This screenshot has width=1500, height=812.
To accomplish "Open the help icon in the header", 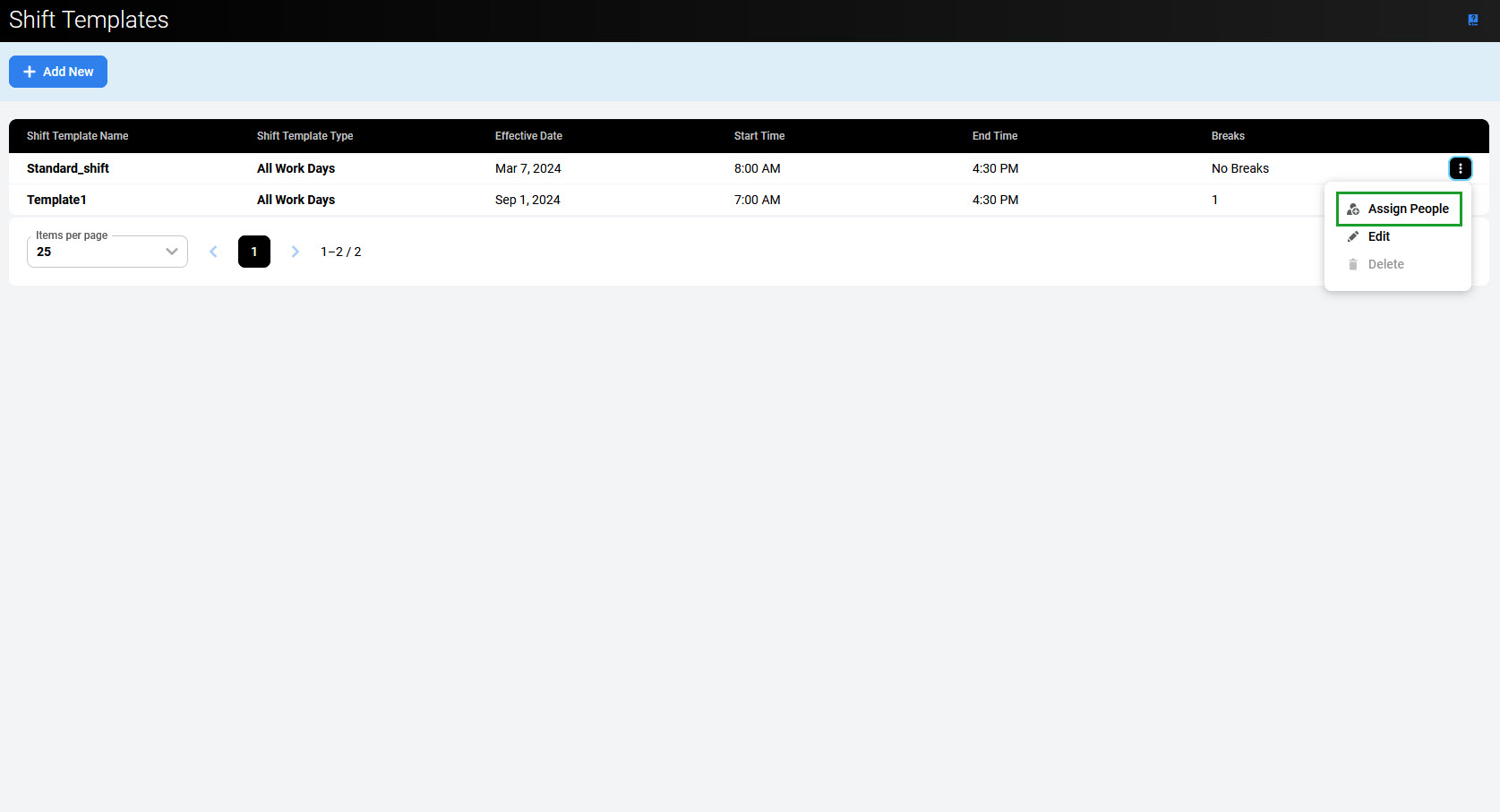I will click(1472, 20).
